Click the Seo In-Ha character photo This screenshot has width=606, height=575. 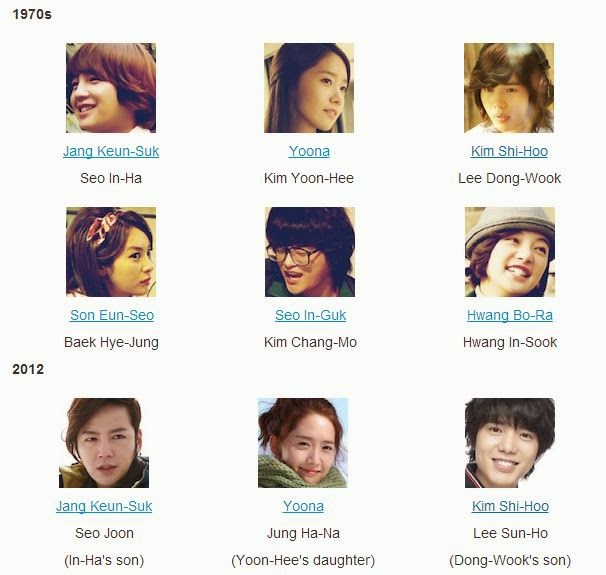pyautogui.click(x=111, y=88)
